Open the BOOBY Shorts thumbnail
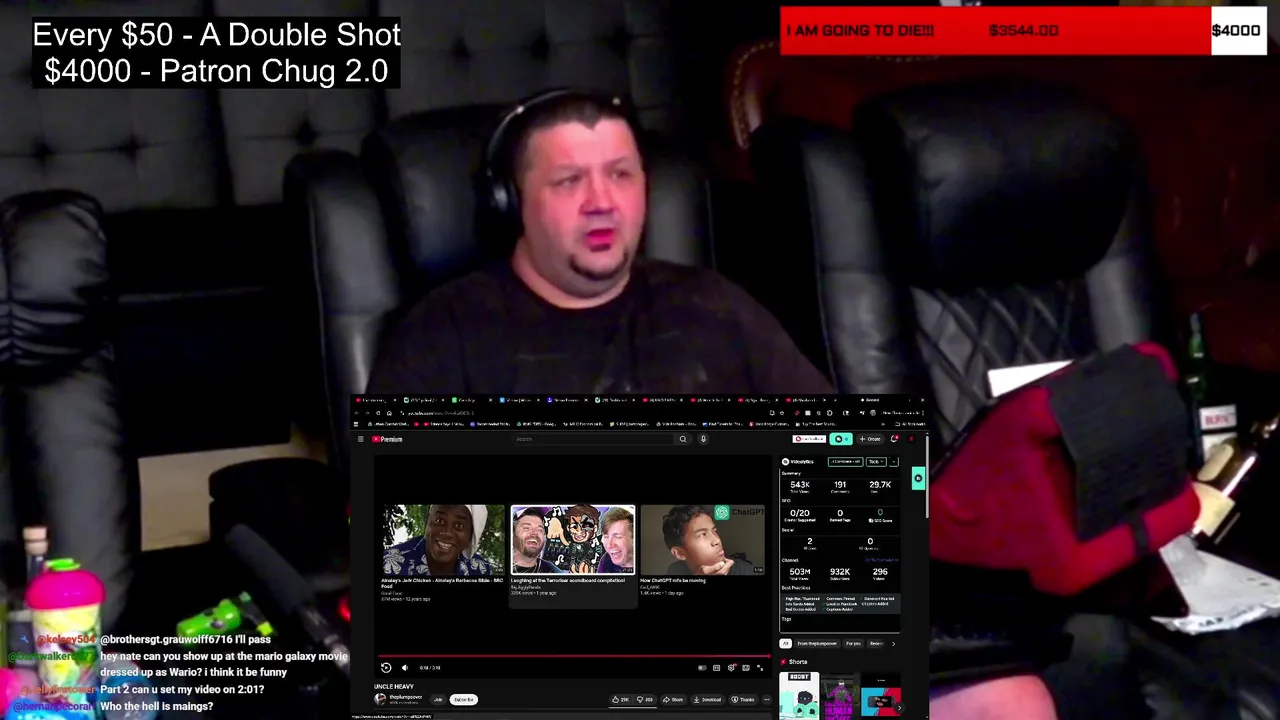Viewport: 1280px width, 720px height. [799, 695]
